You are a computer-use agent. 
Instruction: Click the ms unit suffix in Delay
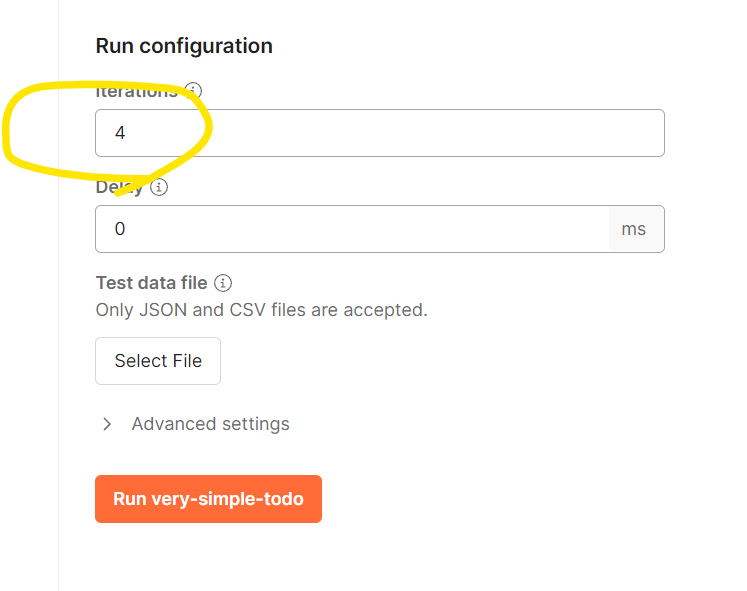[634, 229]
